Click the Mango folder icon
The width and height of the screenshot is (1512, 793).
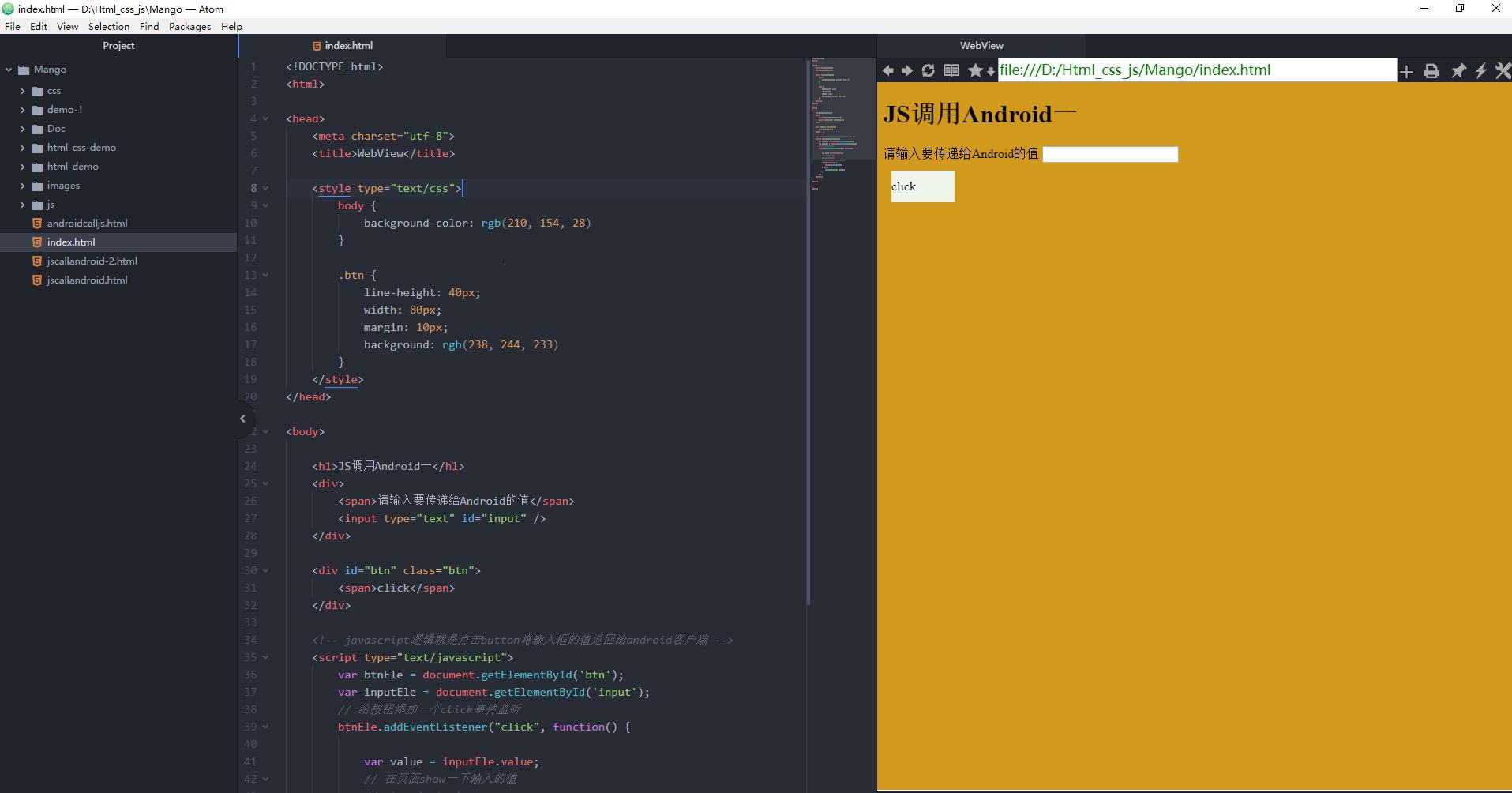pos(24,70)
